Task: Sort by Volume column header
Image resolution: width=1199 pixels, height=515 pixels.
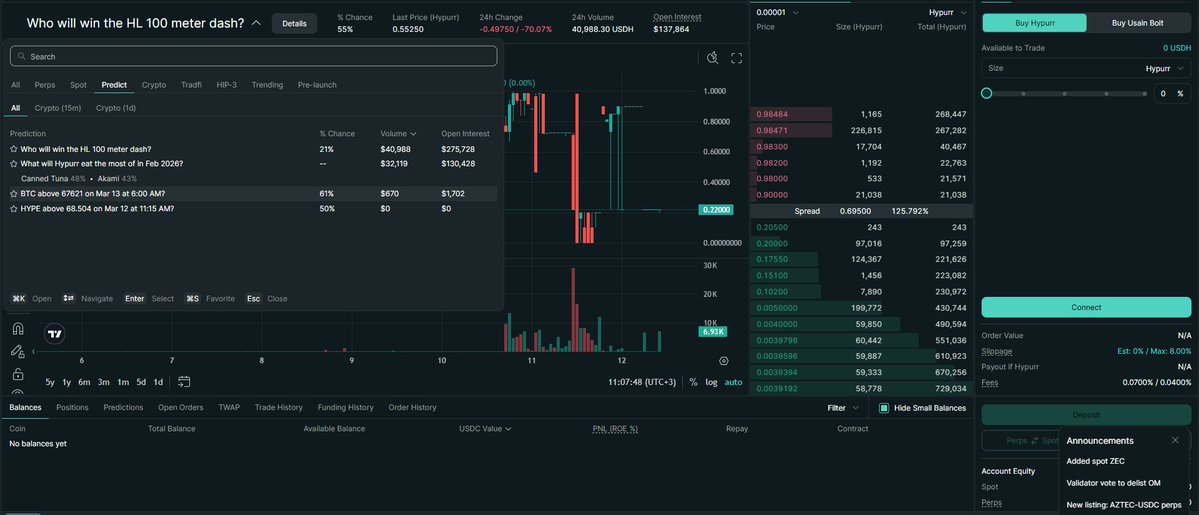Action: pos(398,133)
